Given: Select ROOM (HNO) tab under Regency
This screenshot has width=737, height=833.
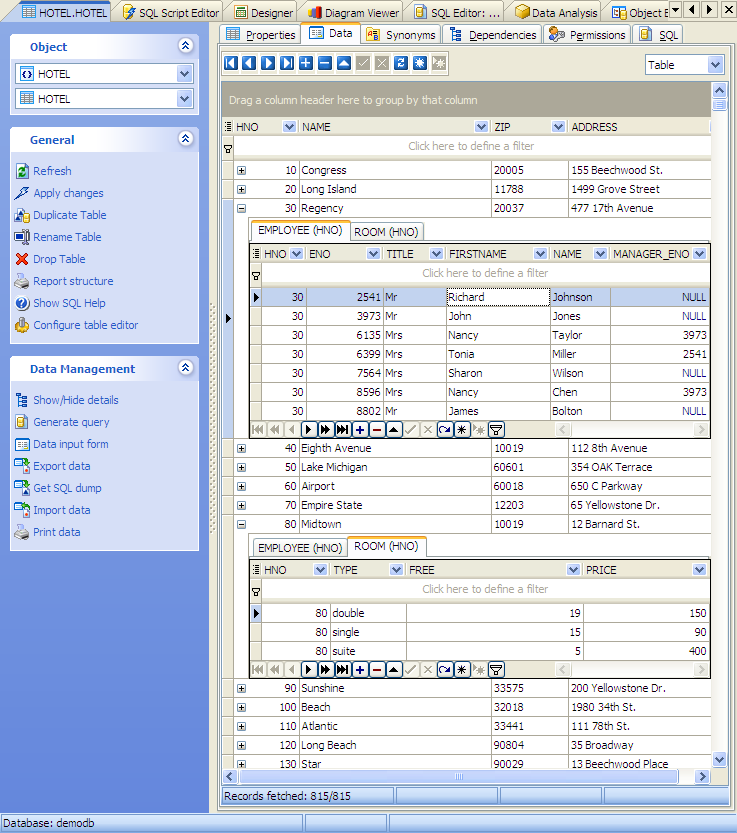Looking at the screenshot, I should tap(386, 232).
